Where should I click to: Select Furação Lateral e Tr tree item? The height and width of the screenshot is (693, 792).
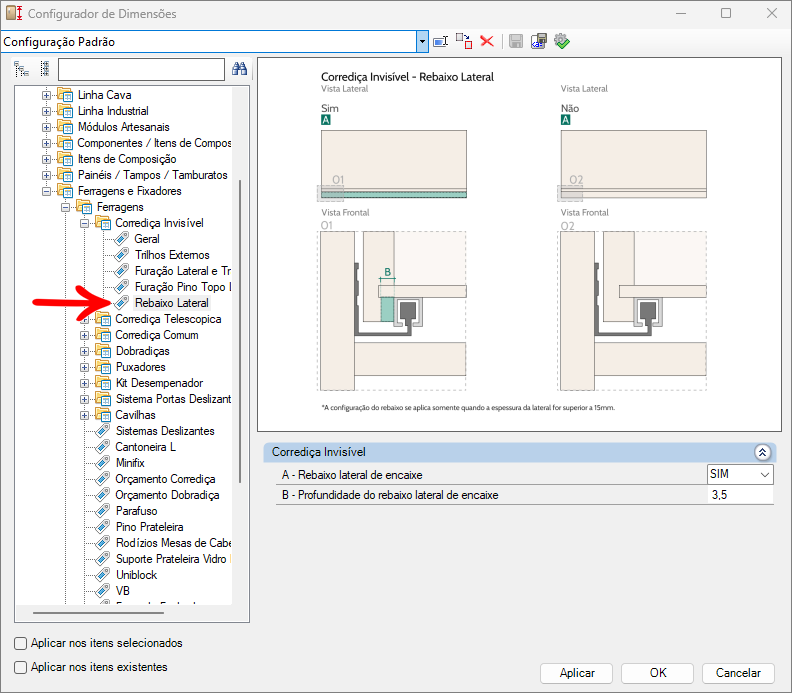tap(183, 271)
